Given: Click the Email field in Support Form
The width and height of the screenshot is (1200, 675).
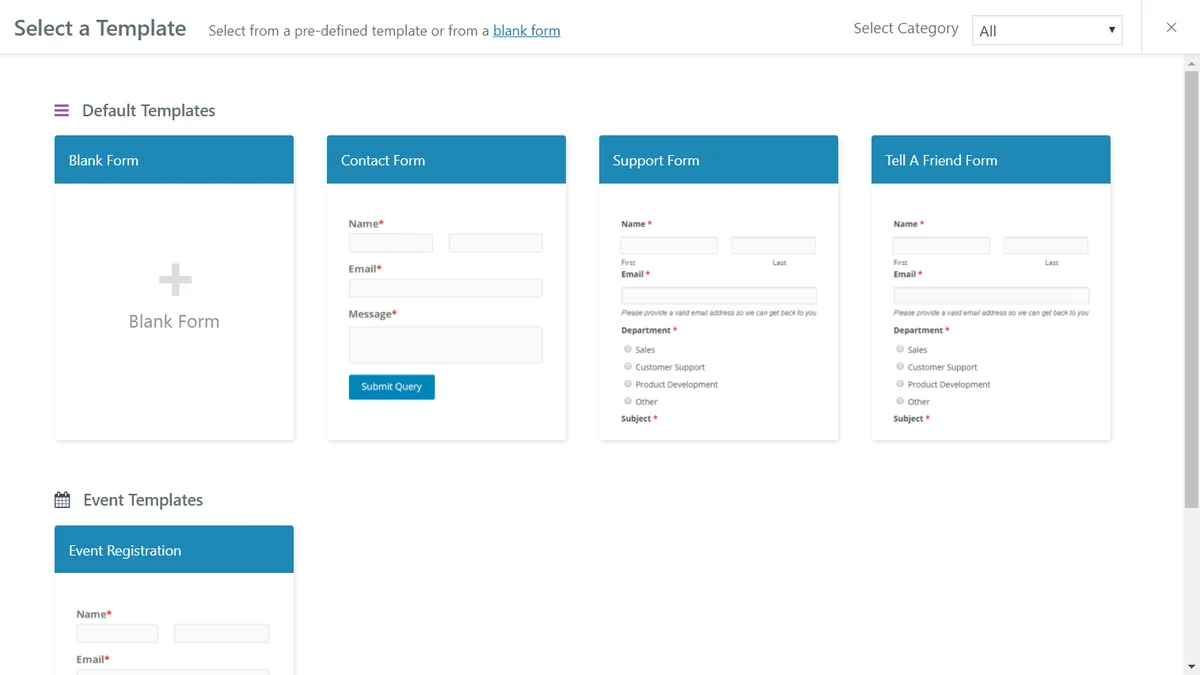Looking at the screenshot, I should coord(719,296).
